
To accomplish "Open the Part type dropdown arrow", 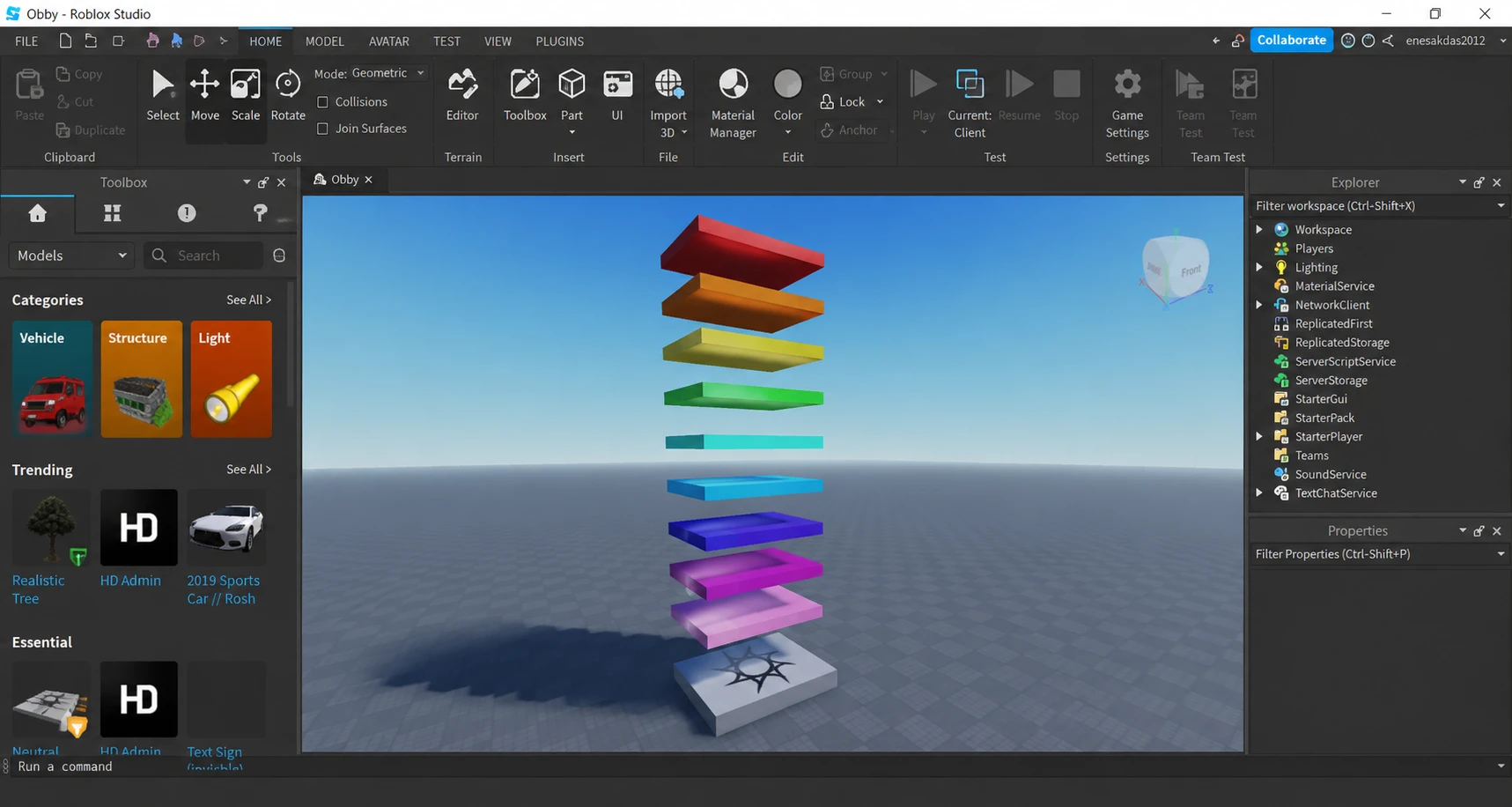I will tap(572, 132).
